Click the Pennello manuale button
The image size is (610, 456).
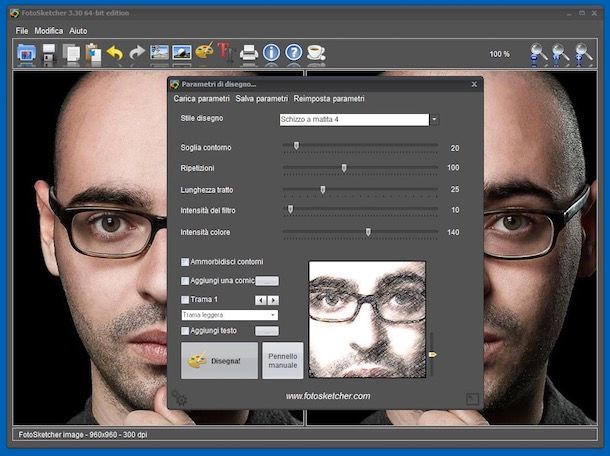(x=283, y=360)
